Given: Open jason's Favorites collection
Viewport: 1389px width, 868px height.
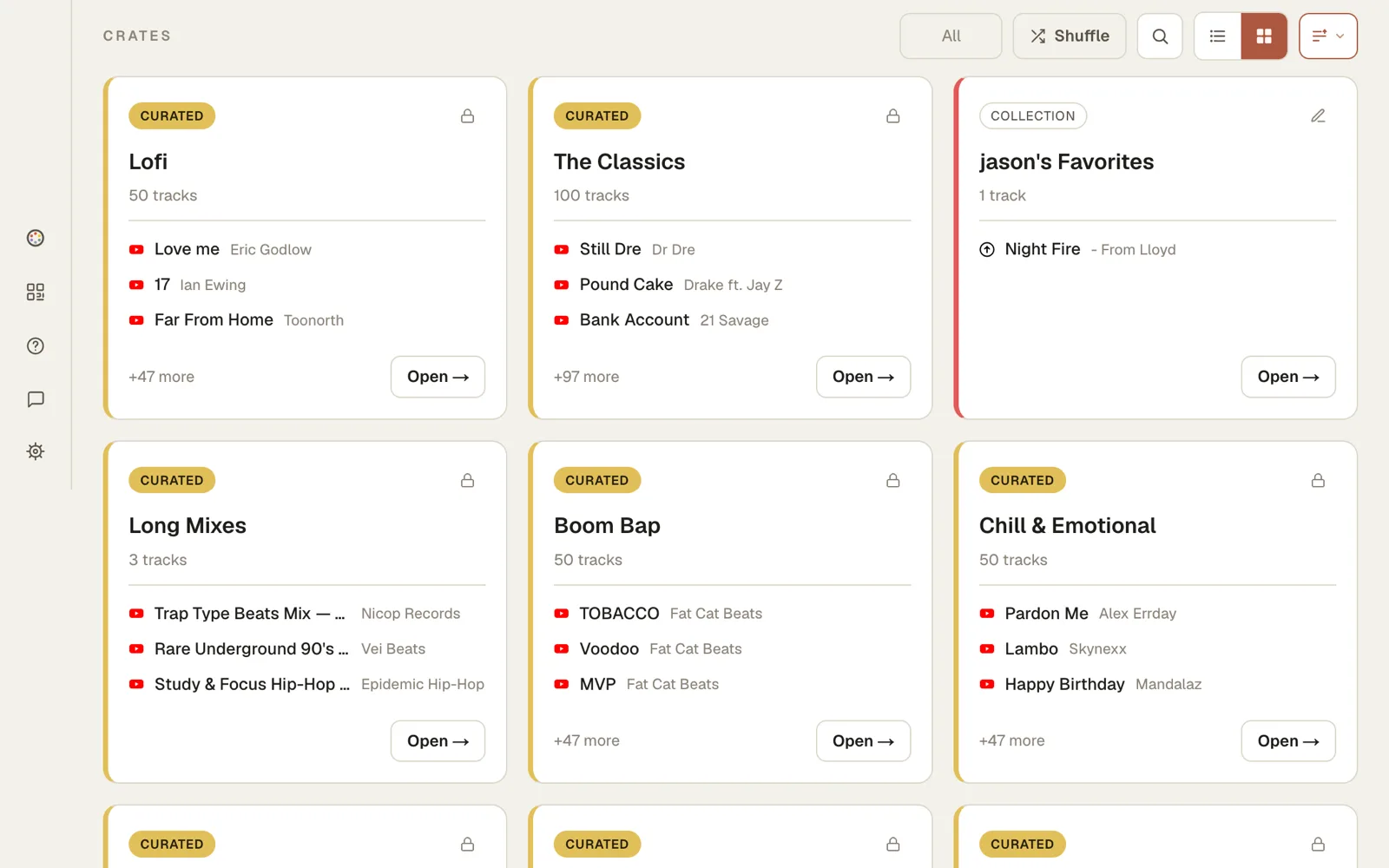Looking at the screenshot, I should [1288, 377].
